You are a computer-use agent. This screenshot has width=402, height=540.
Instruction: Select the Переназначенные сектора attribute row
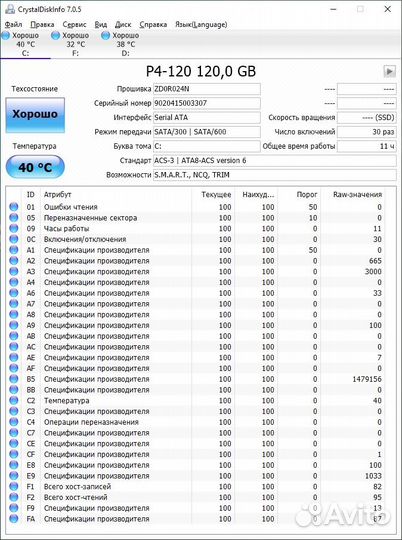point(196,218)
